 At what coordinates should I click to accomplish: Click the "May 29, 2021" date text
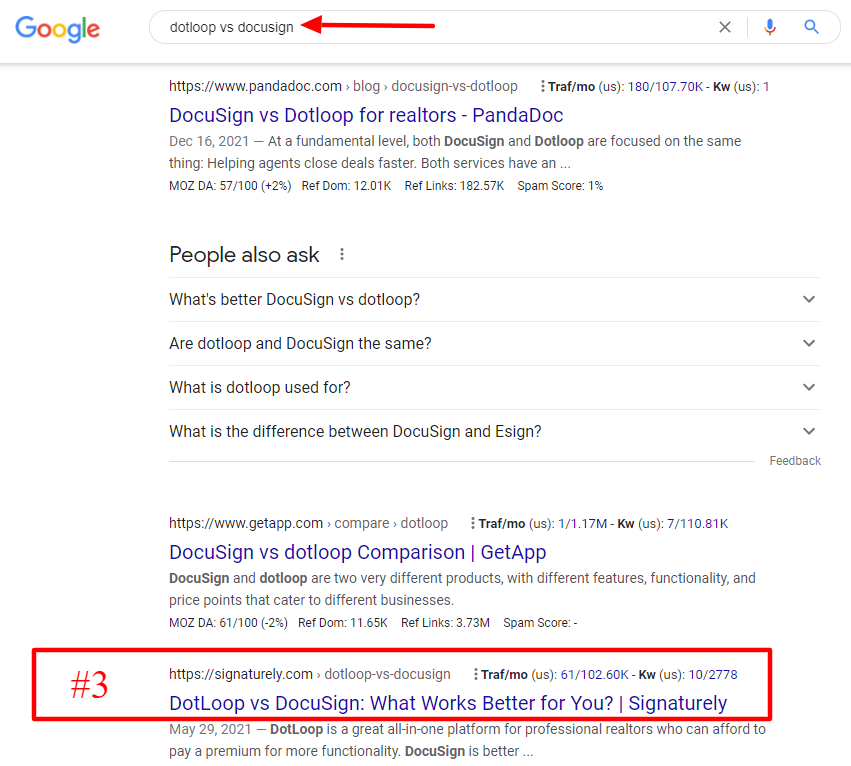[210, 729]
